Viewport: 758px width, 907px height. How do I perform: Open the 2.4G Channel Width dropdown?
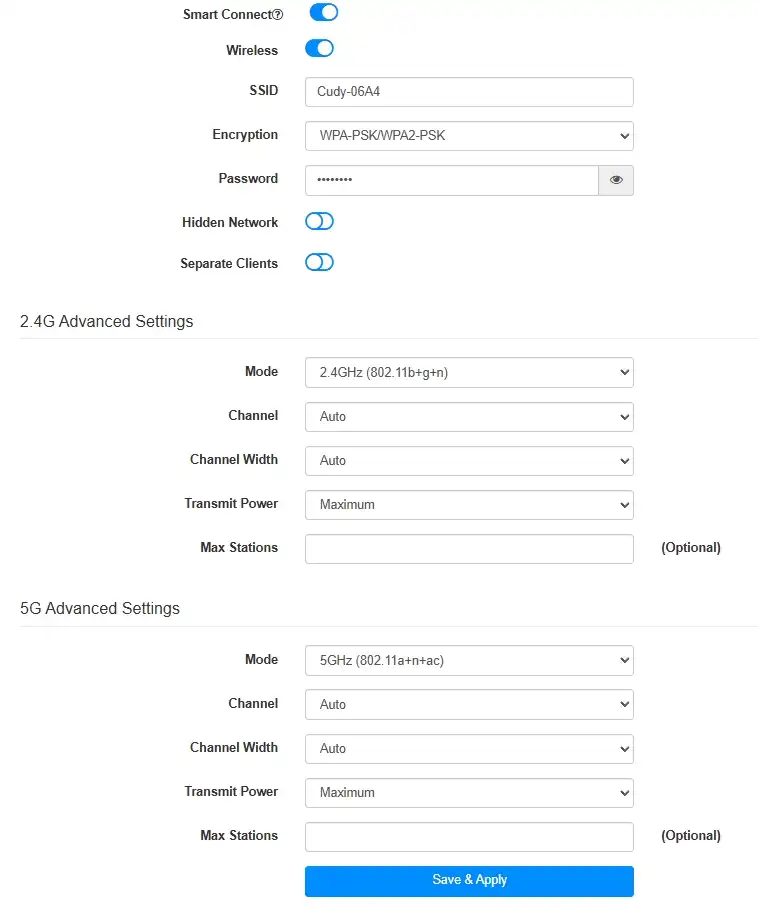[x=469, y=460]
